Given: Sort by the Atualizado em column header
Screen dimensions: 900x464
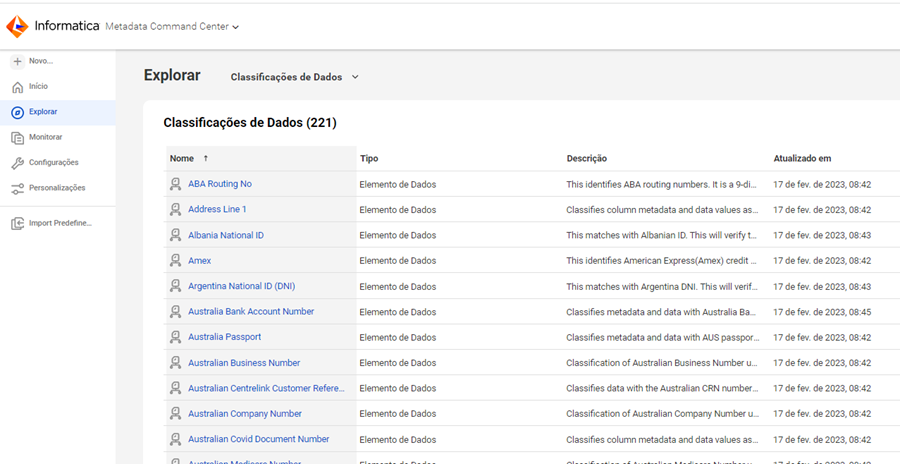Looking at the screenshot, I should click(x=802, y=158).
